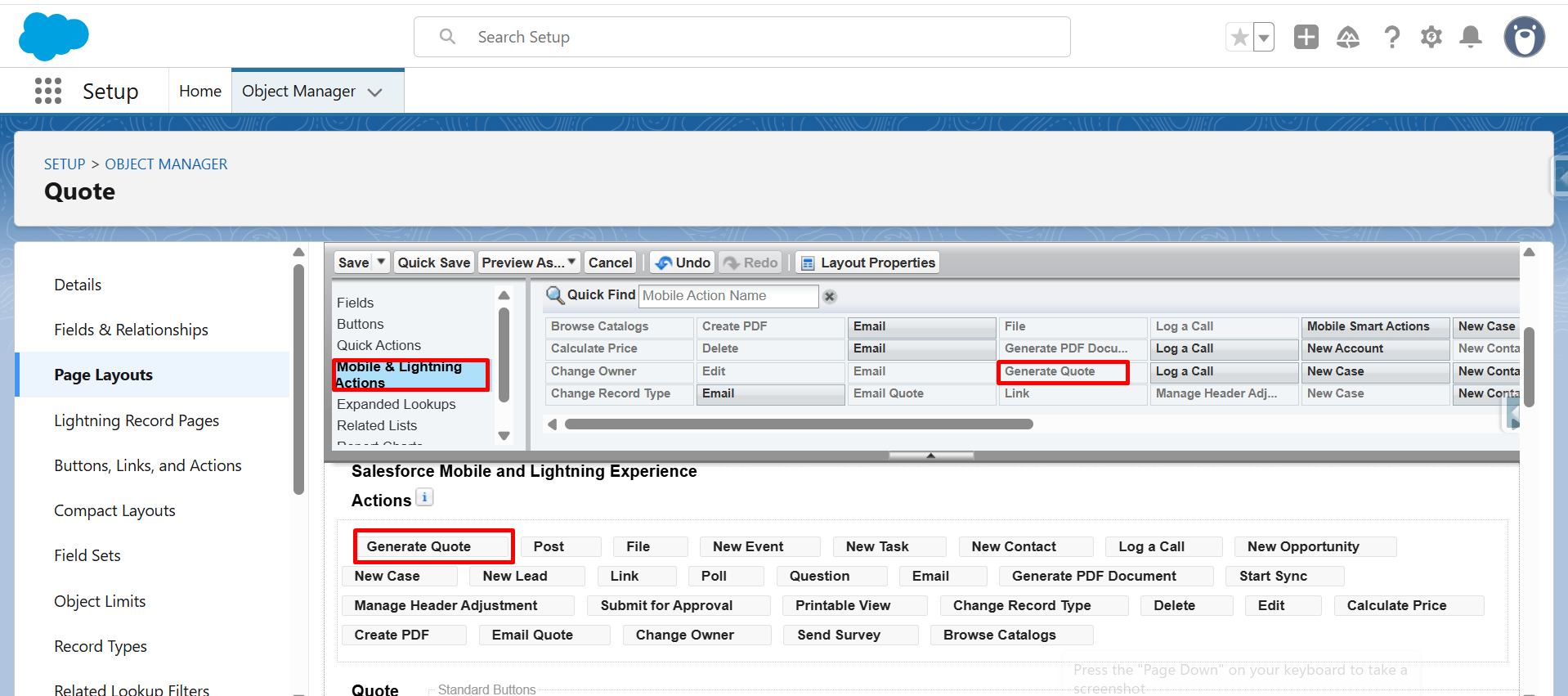Switch to the Home tab

tap(200, 91)
